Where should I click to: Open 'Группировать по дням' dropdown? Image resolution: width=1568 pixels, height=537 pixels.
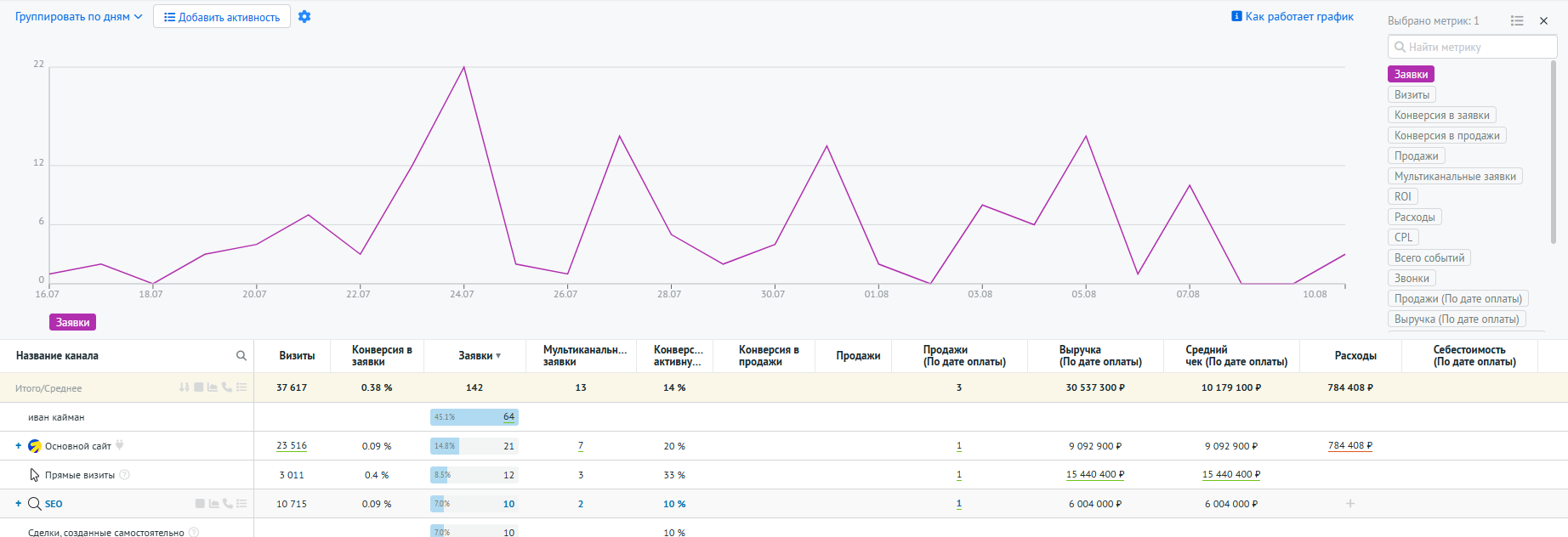tap(78, 17)
